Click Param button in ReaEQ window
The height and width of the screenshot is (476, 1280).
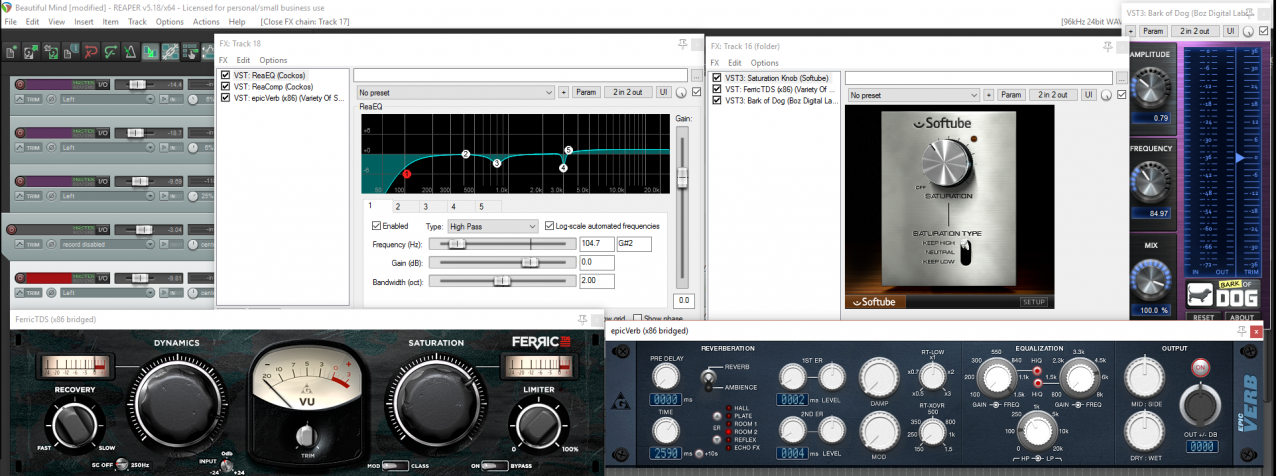586,92
